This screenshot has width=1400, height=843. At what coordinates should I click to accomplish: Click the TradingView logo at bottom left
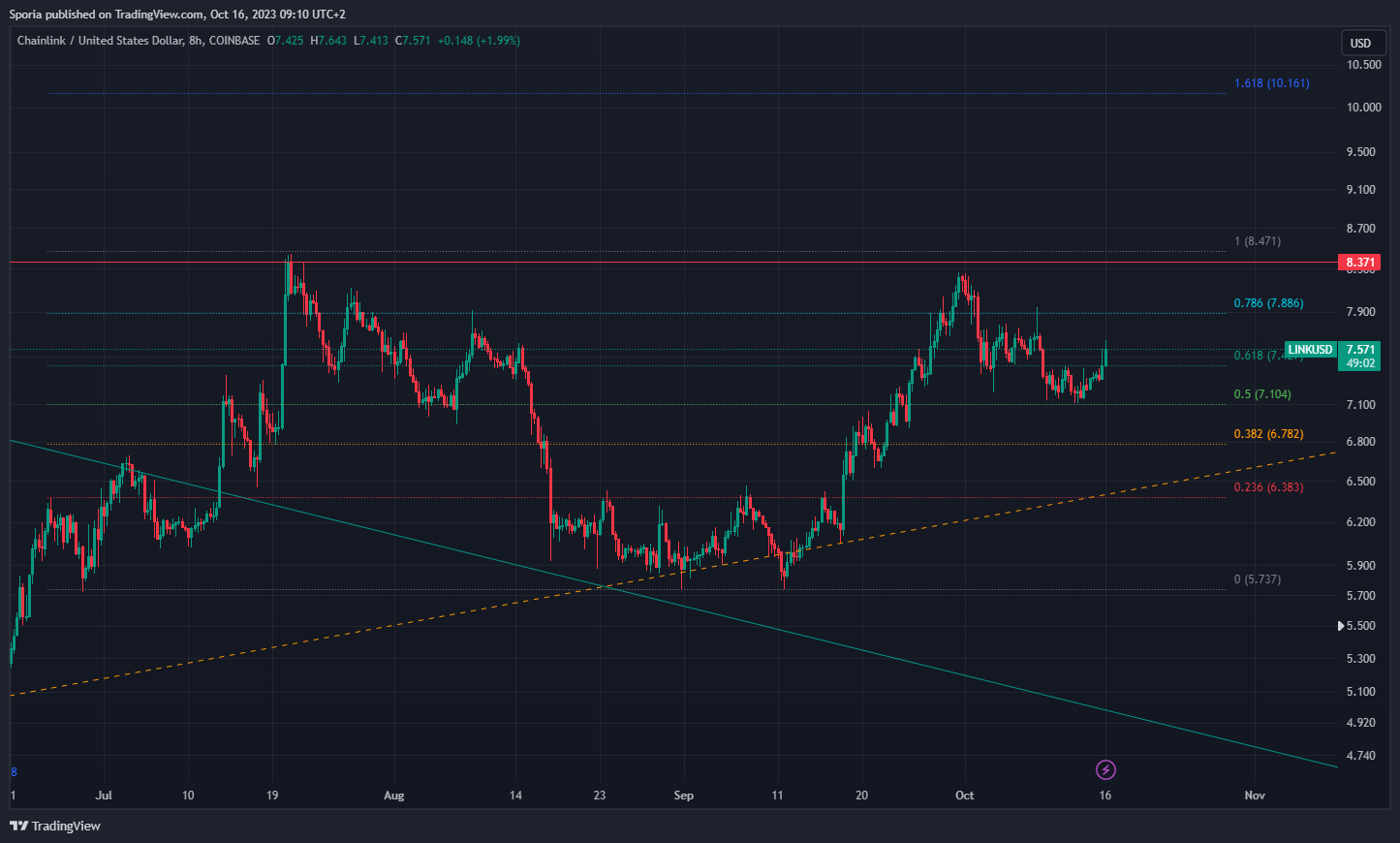coord(55,826)
